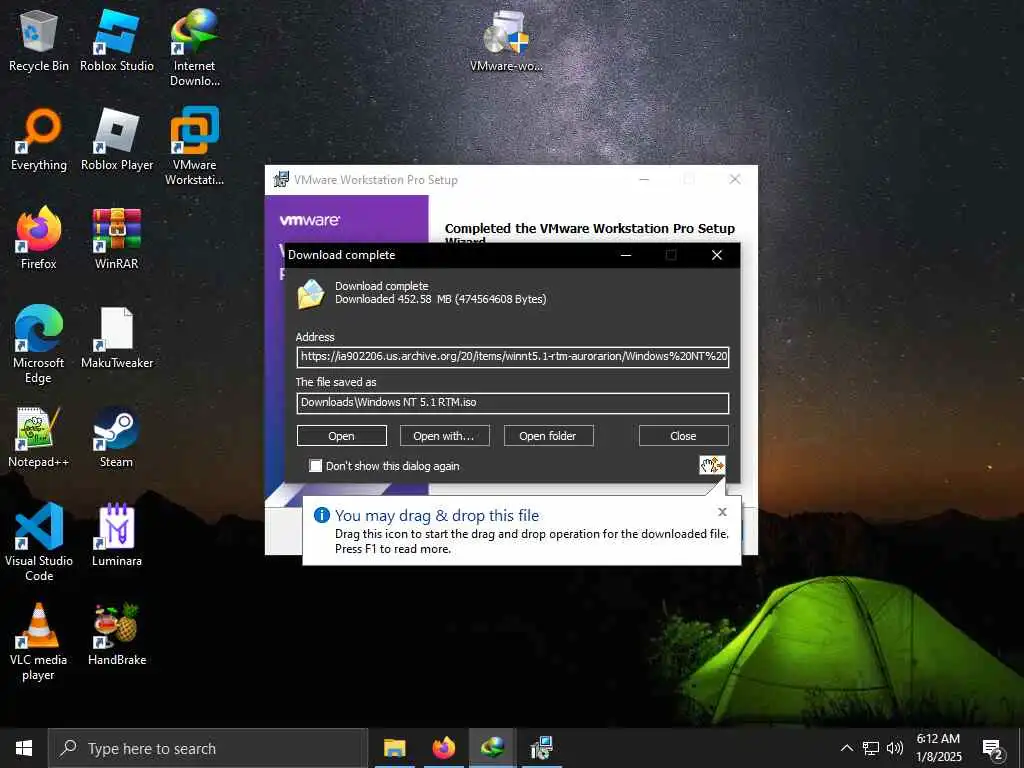
Task: Click the Address URL field
Action: click(513, 357)
